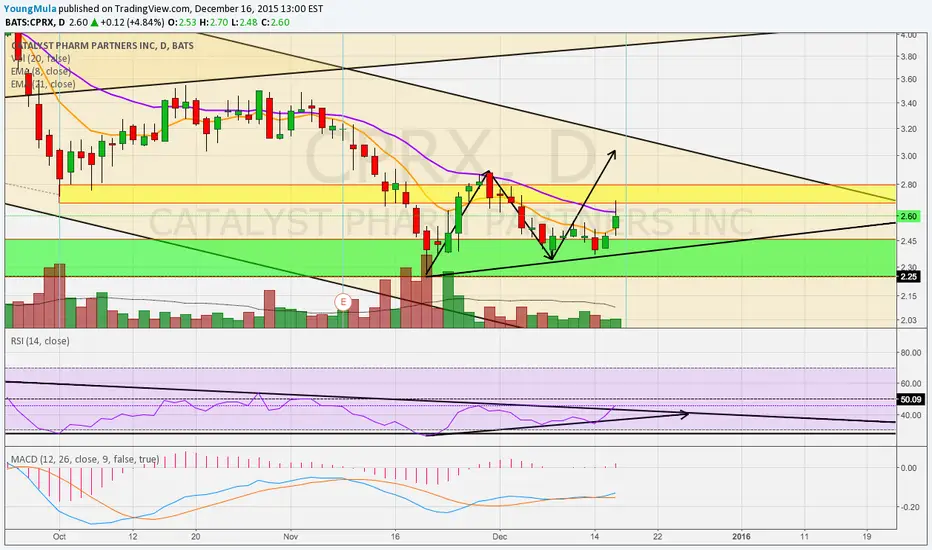Screen dimensions: 932x550
Task: Select the RSI 80.00 axis label
Action: pyautogui.click(x=911, y=353)
